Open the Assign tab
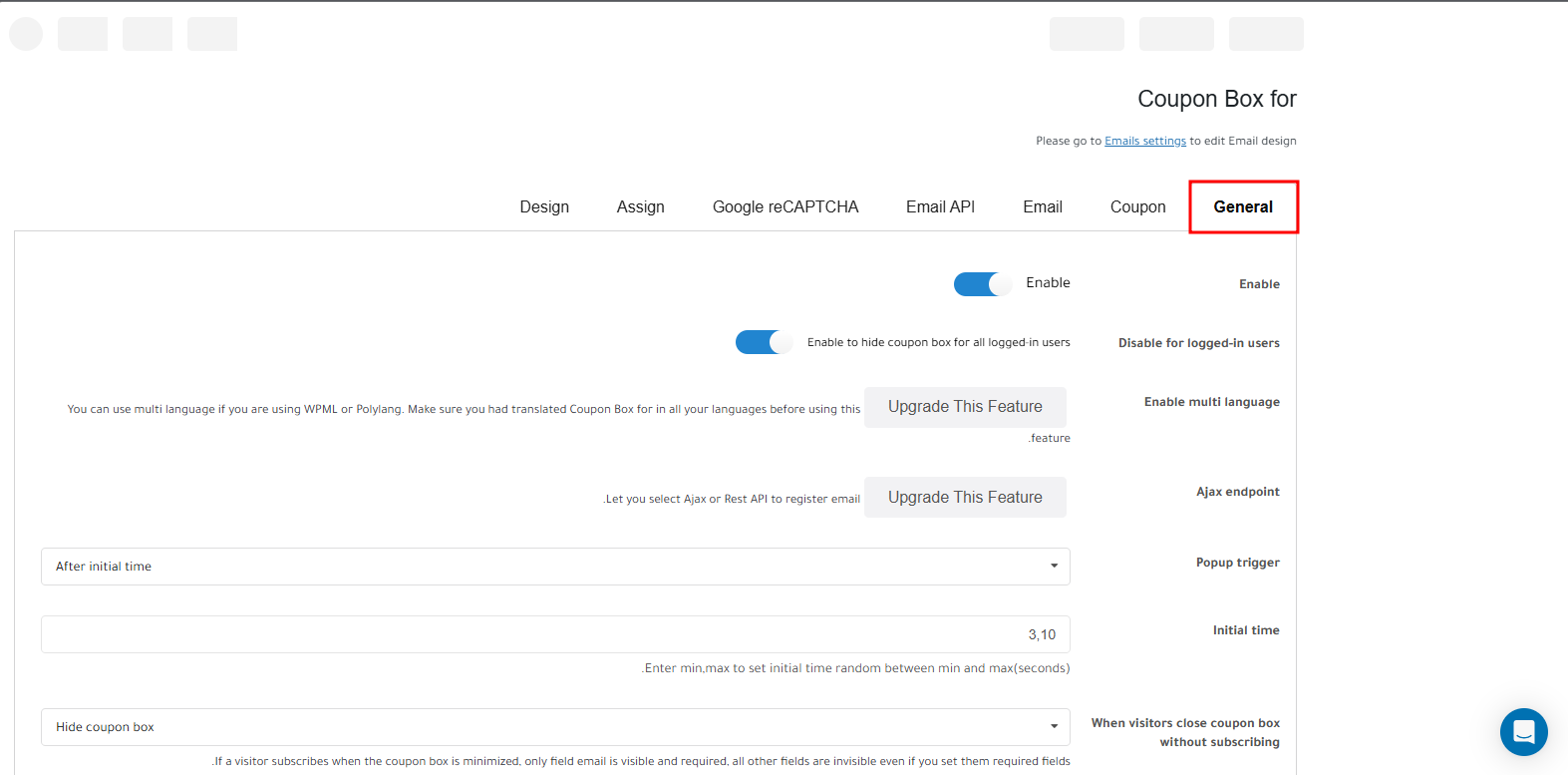 (x=640, y=206)
